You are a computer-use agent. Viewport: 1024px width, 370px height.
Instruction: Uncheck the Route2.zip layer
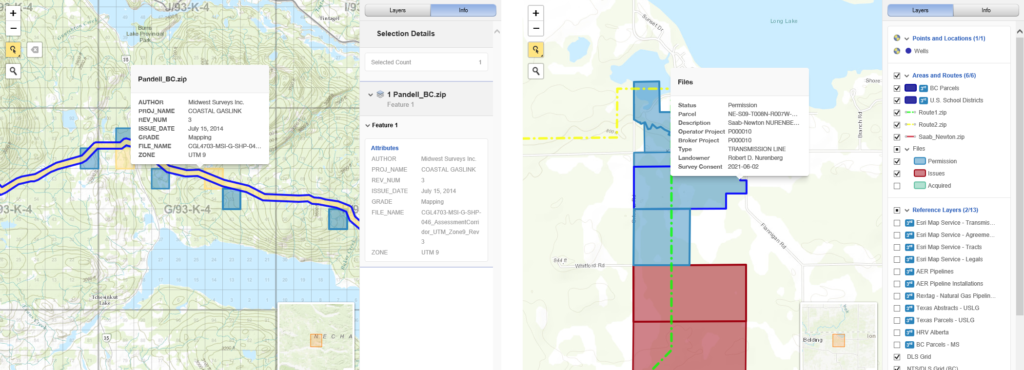coord(897,124)
